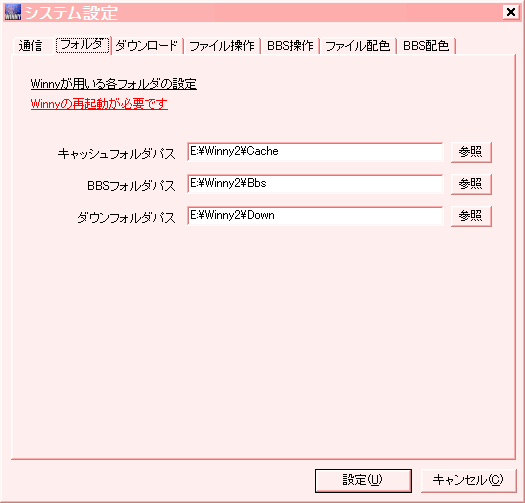Viewport: 525px width, 503px height.
Task: Click the Down folder path field
Action: click(x=315, y=216)
